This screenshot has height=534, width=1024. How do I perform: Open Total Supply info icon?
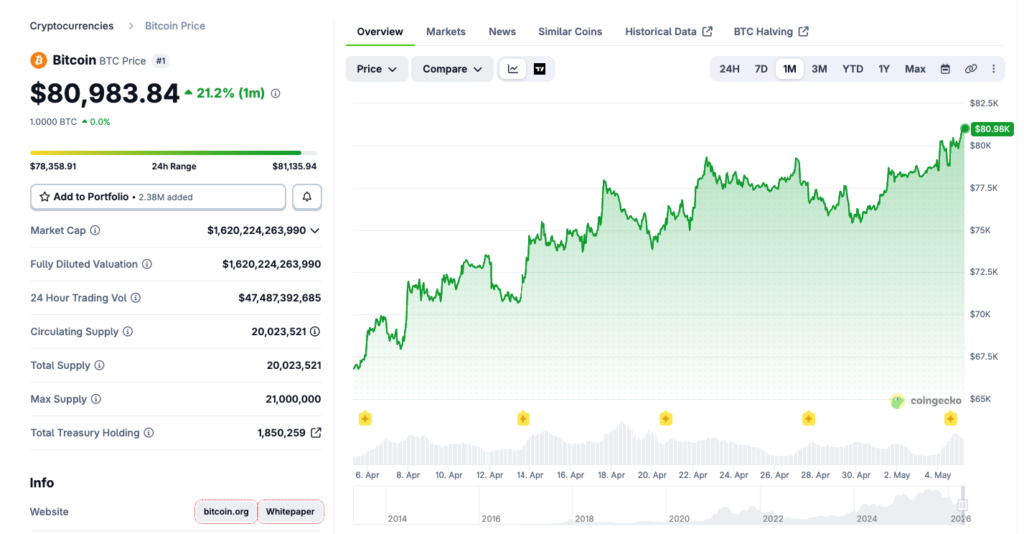click(99, 366)
